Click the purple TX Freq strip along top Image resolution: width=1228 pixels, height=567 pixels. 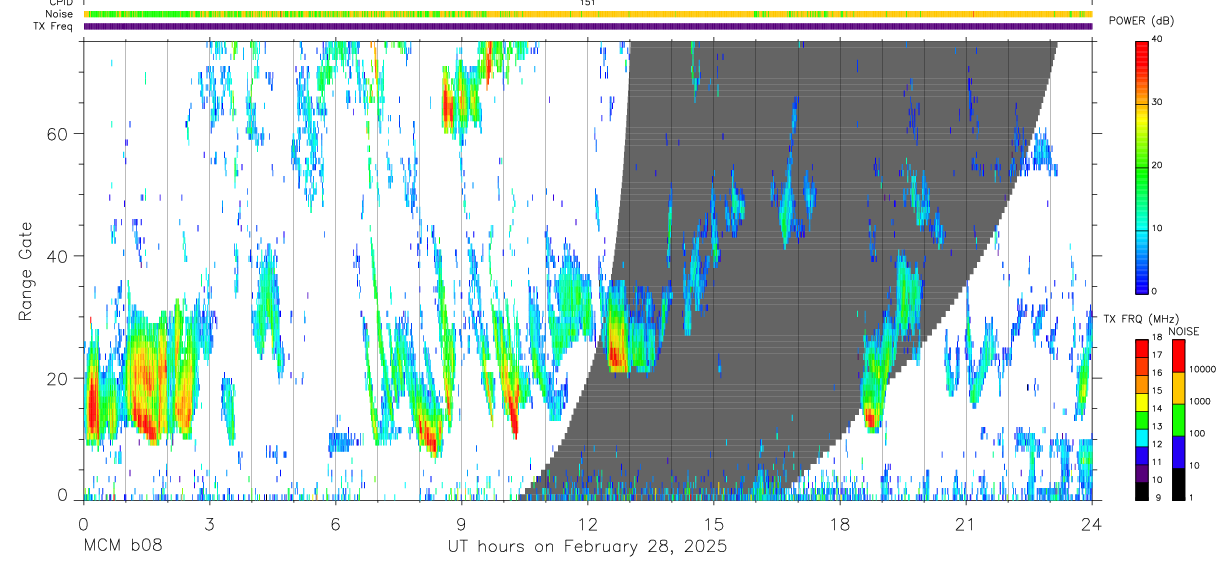click(589, 26)
